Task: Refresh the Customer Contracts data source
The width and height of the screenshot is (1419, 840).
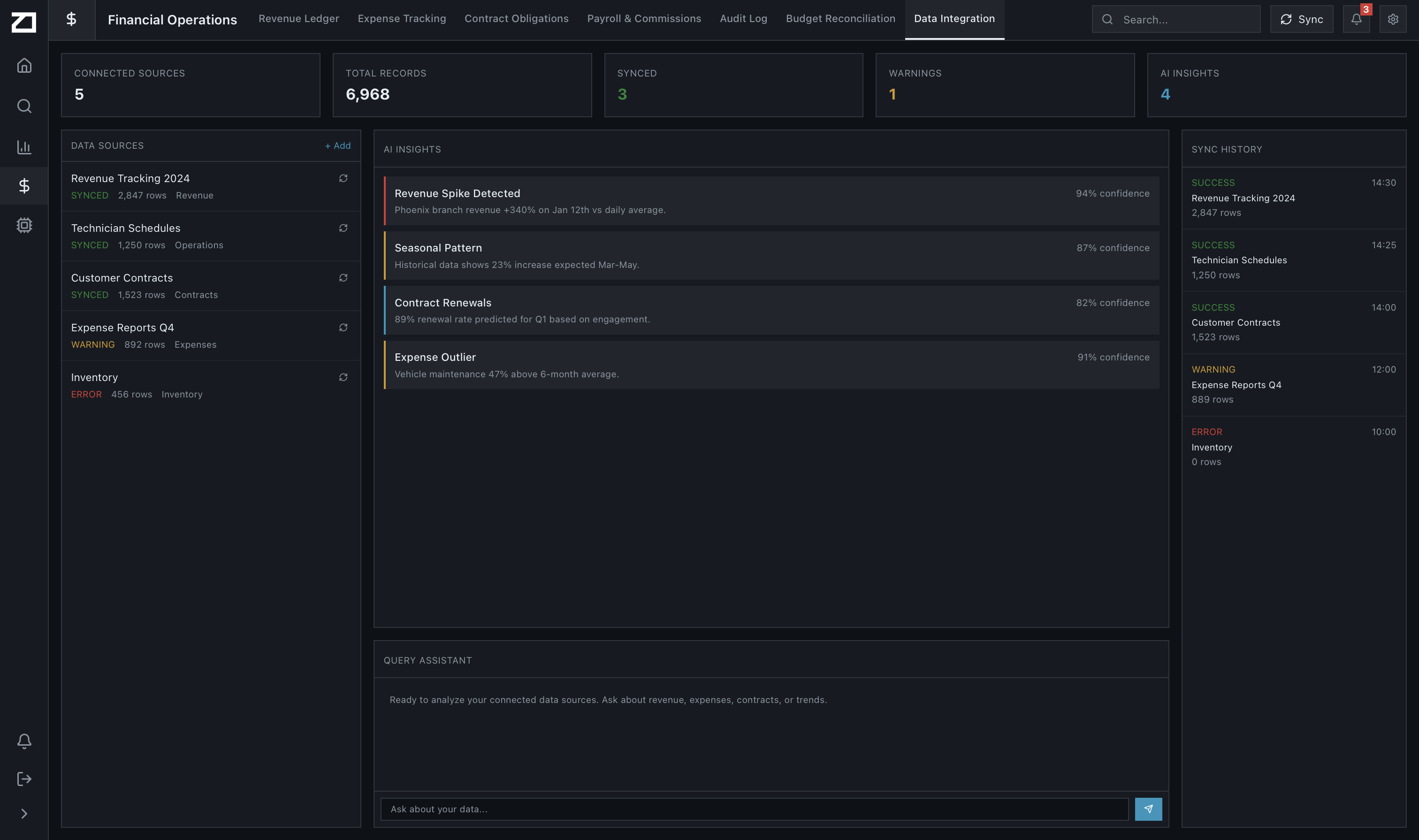Action: [343, 277]
